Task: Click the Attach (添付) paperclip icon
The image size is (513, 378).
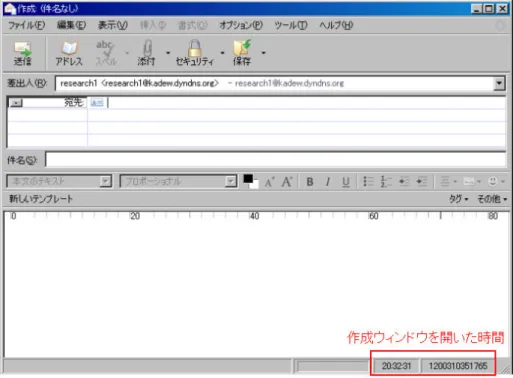Action: tap(147, 53)
